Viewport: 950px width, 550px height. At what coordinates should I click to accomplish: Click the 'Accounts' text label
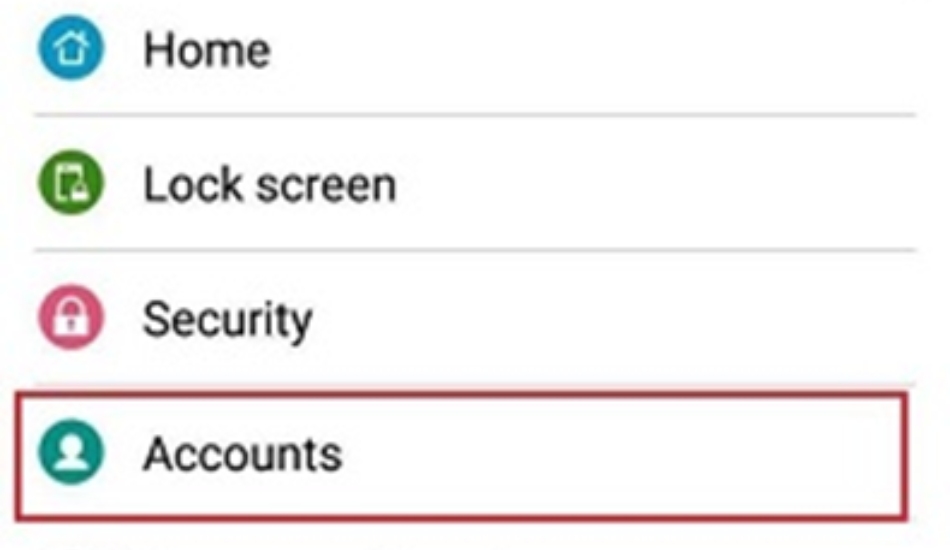pos(242,454)
